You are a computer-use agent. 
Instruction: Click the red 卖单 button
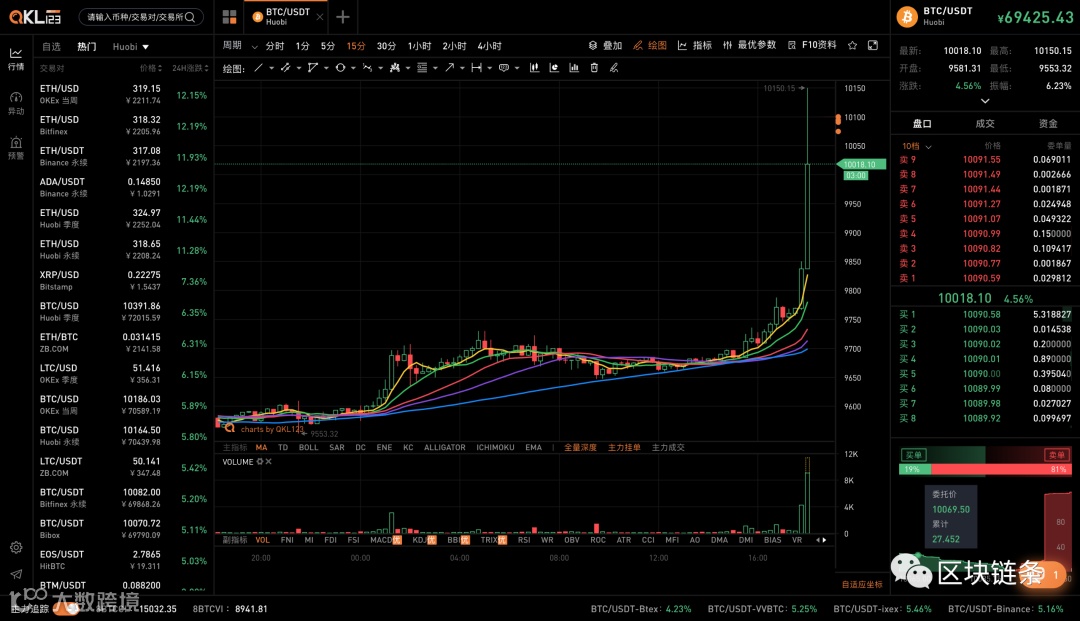(x=1057, y=455)
